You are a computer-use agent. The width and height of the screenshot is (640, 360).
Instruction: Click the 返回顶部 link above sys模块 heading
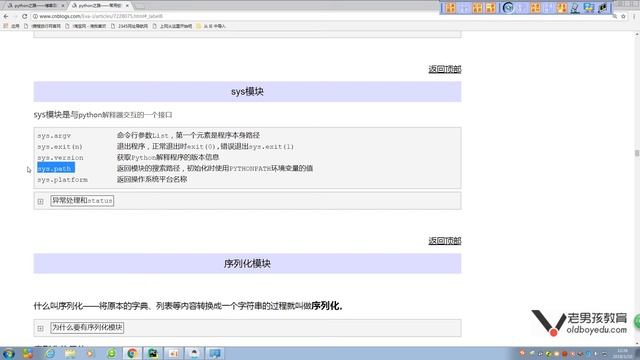pos(444,69)
